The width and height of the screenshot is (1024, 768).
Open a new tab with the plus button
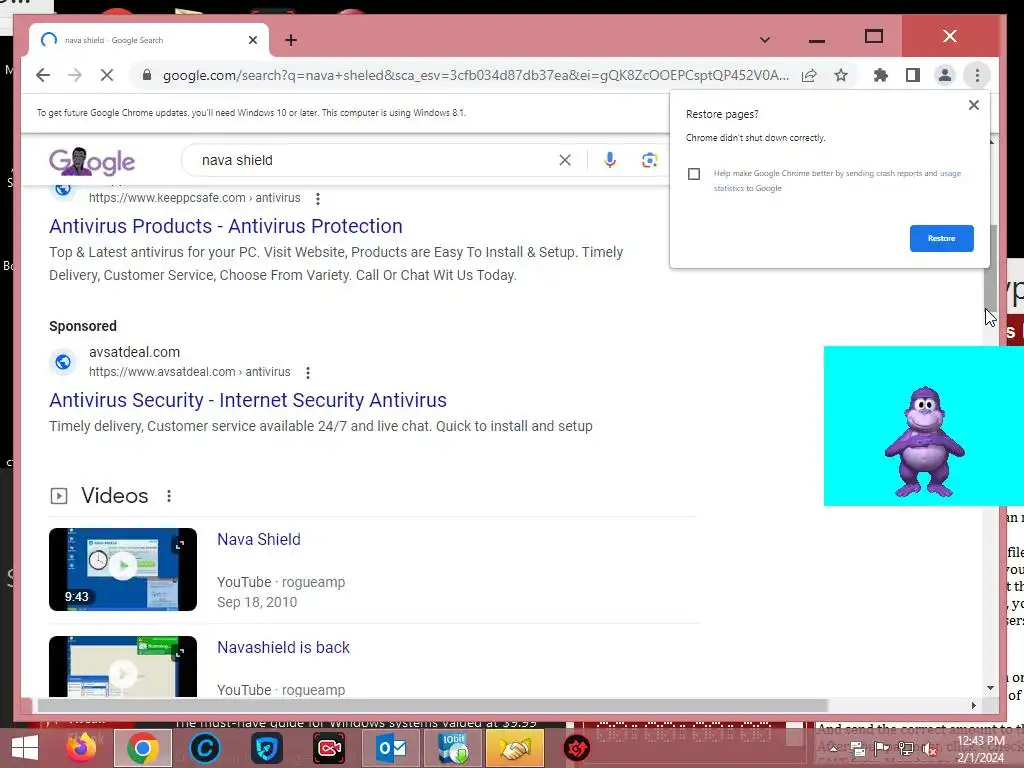[291, 40]
